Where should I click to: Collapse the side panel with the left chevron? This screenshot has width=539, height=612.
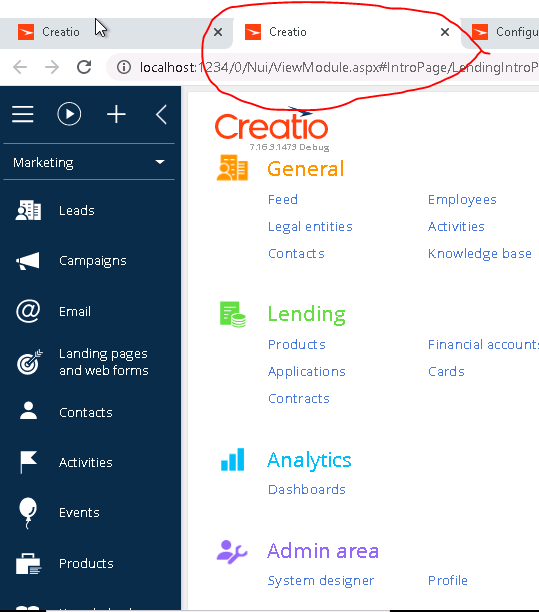point(161,114)
